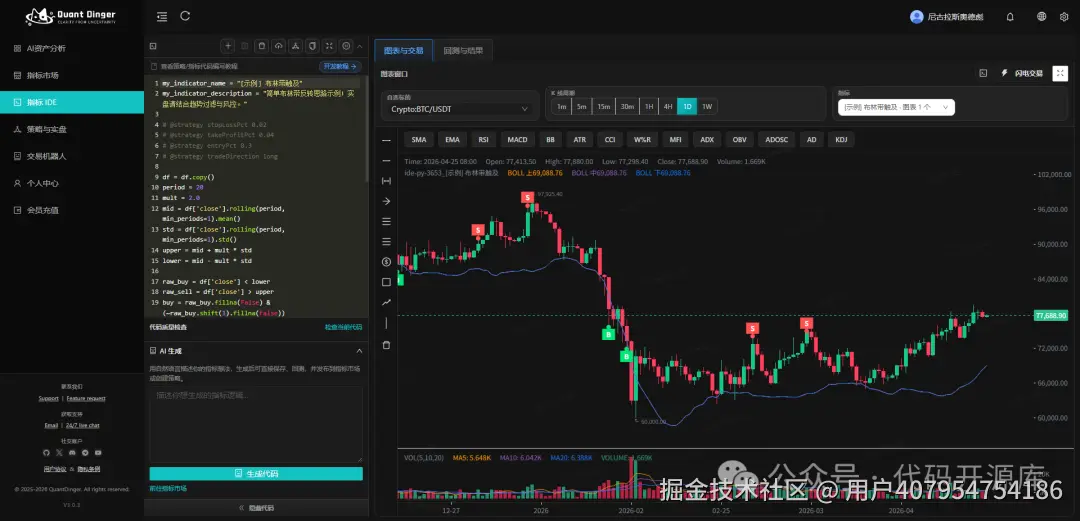Viewport: 1080px width, 521px height.
Task: Open 个人中心 in sidebar
Action: 72,183
